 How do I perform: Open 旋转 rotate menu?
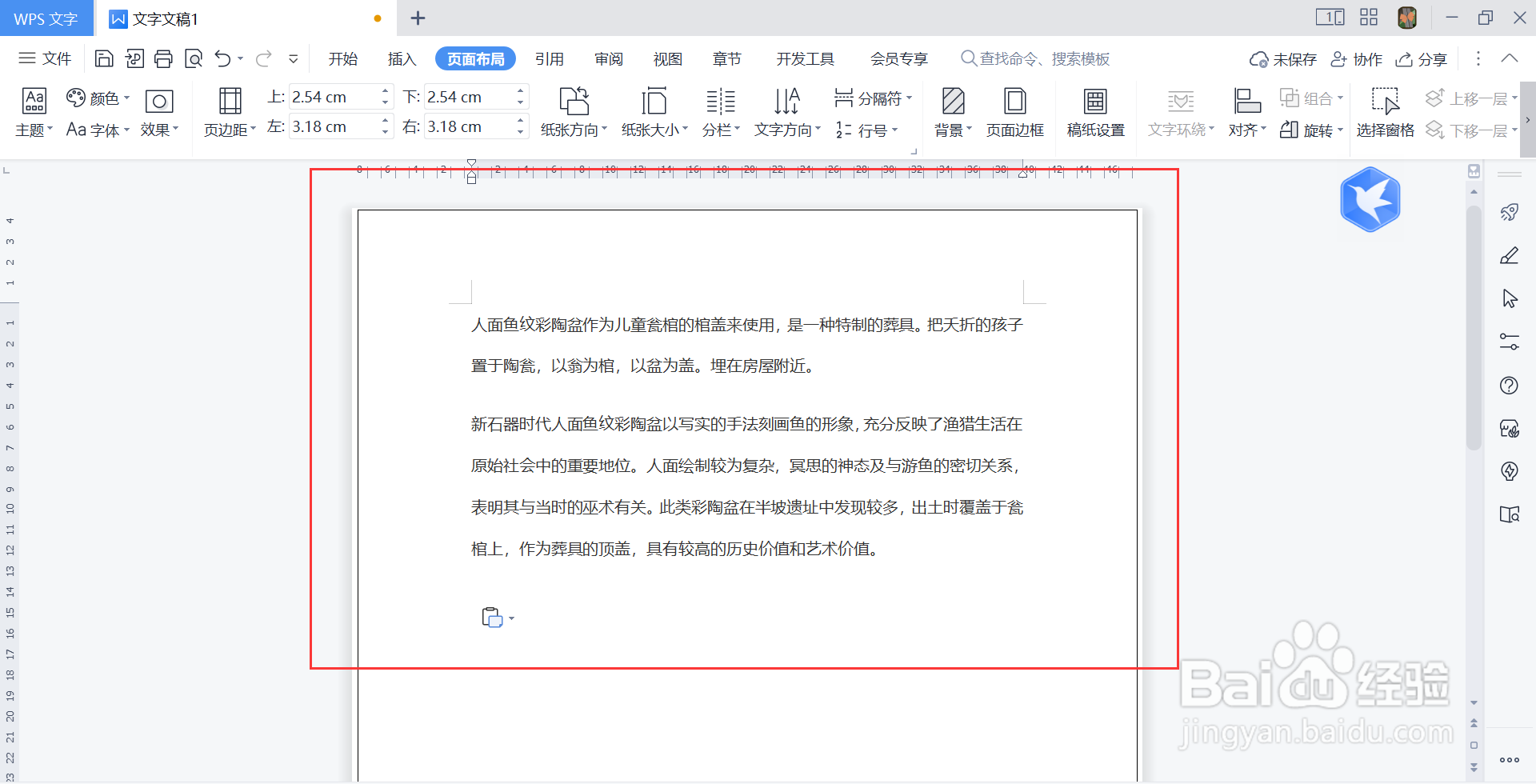pyautogui.click(x=1311, y=130)
